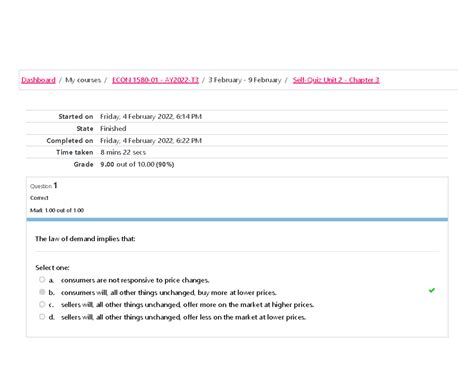Viewport: 474px width, 366px height.
Task: Open the Self-Quiz Unit 2 - Chapter 3 link
Action: point(336,80)
